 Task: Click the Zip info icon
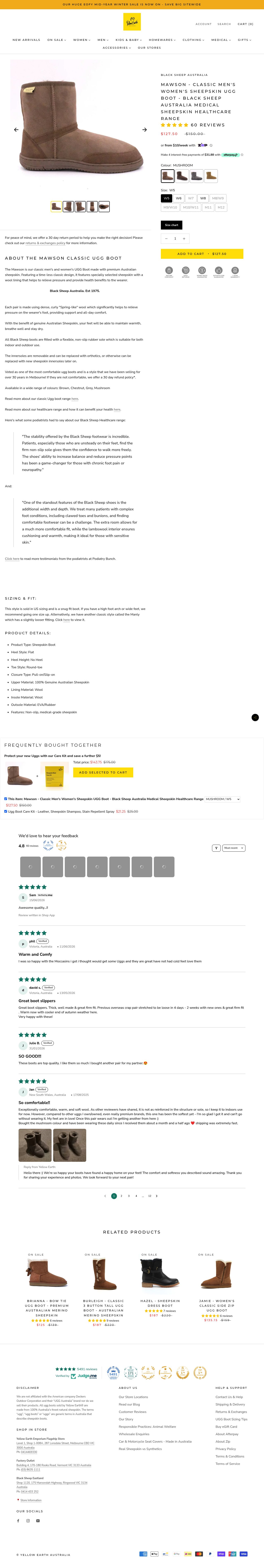(211, 145)
